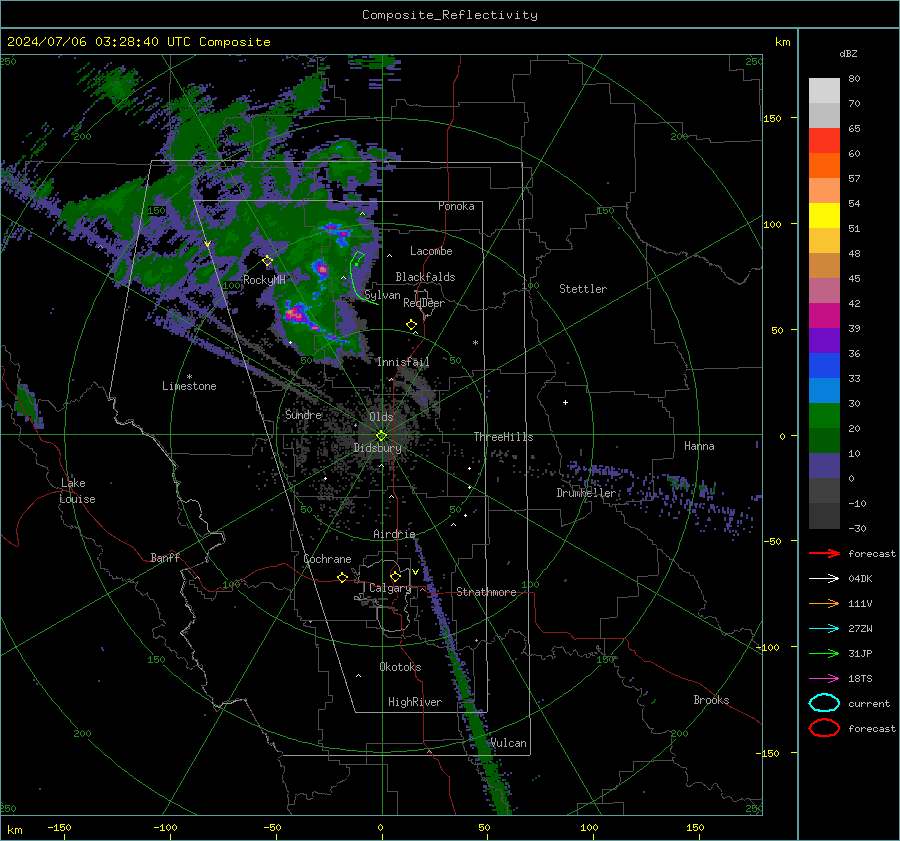Click the Limestone label

coord(189,386)
